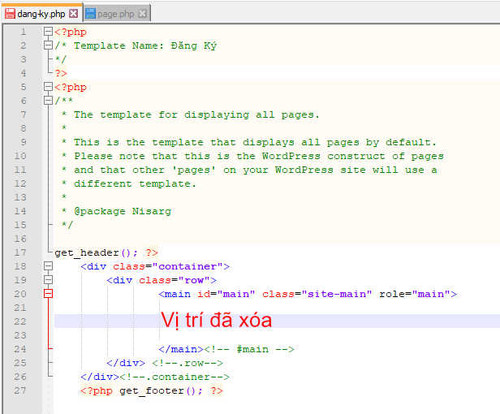
Task: Collapse the comment fold at line 2
Action: pyautogui.click(x=48, y=45)
